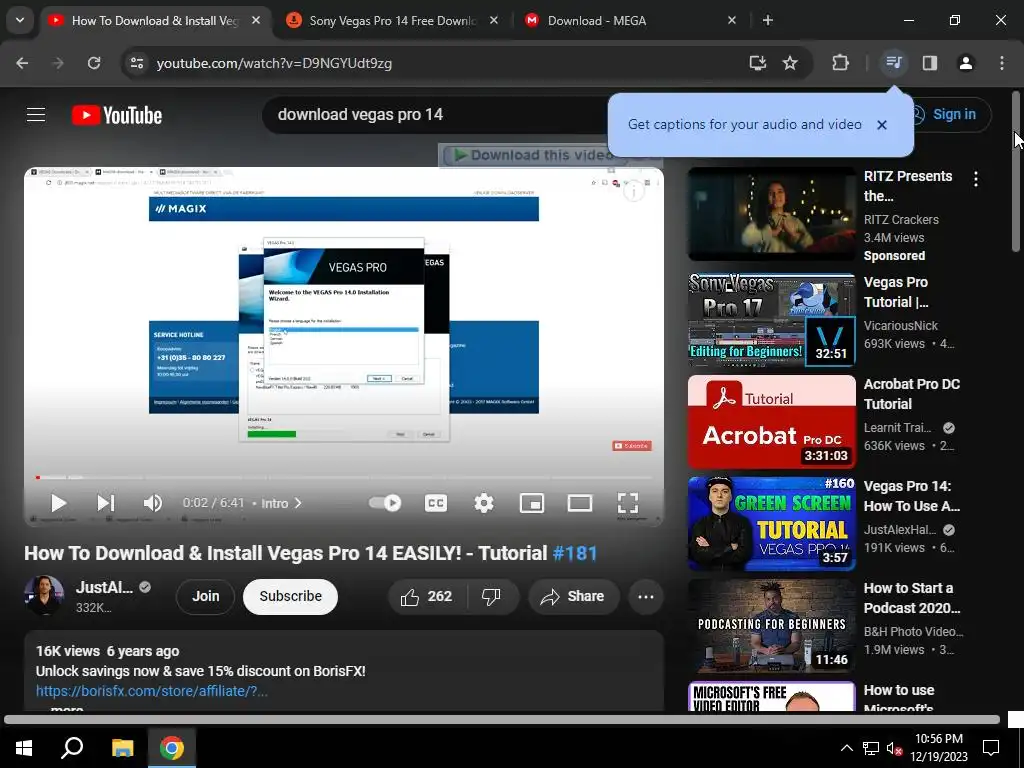Open the Vegas Pro Tutorial title text

[x=896, y=292]
